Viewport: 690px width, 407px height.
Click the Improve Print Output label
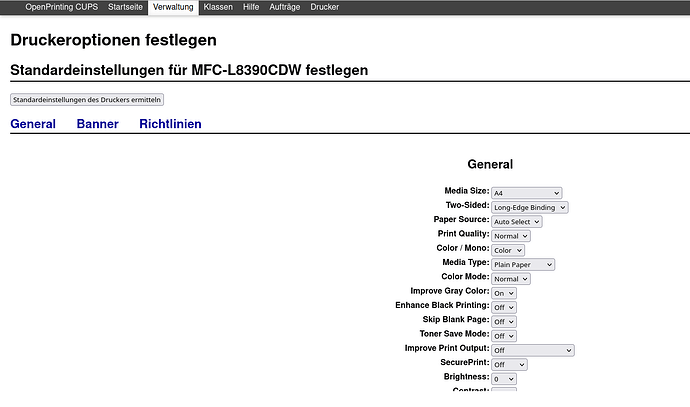(447, 348)
